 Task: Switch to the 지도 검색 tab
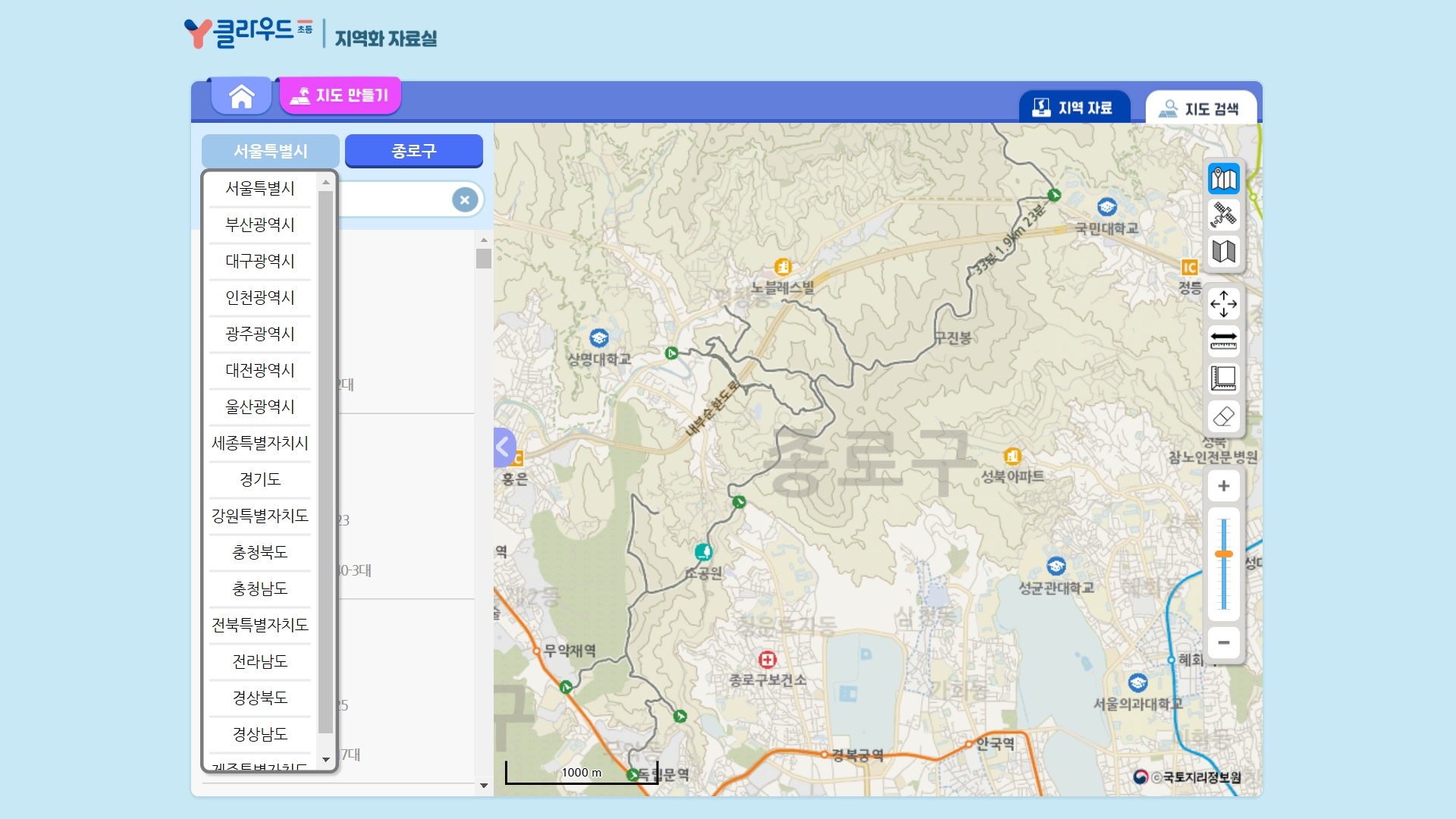1201,108
